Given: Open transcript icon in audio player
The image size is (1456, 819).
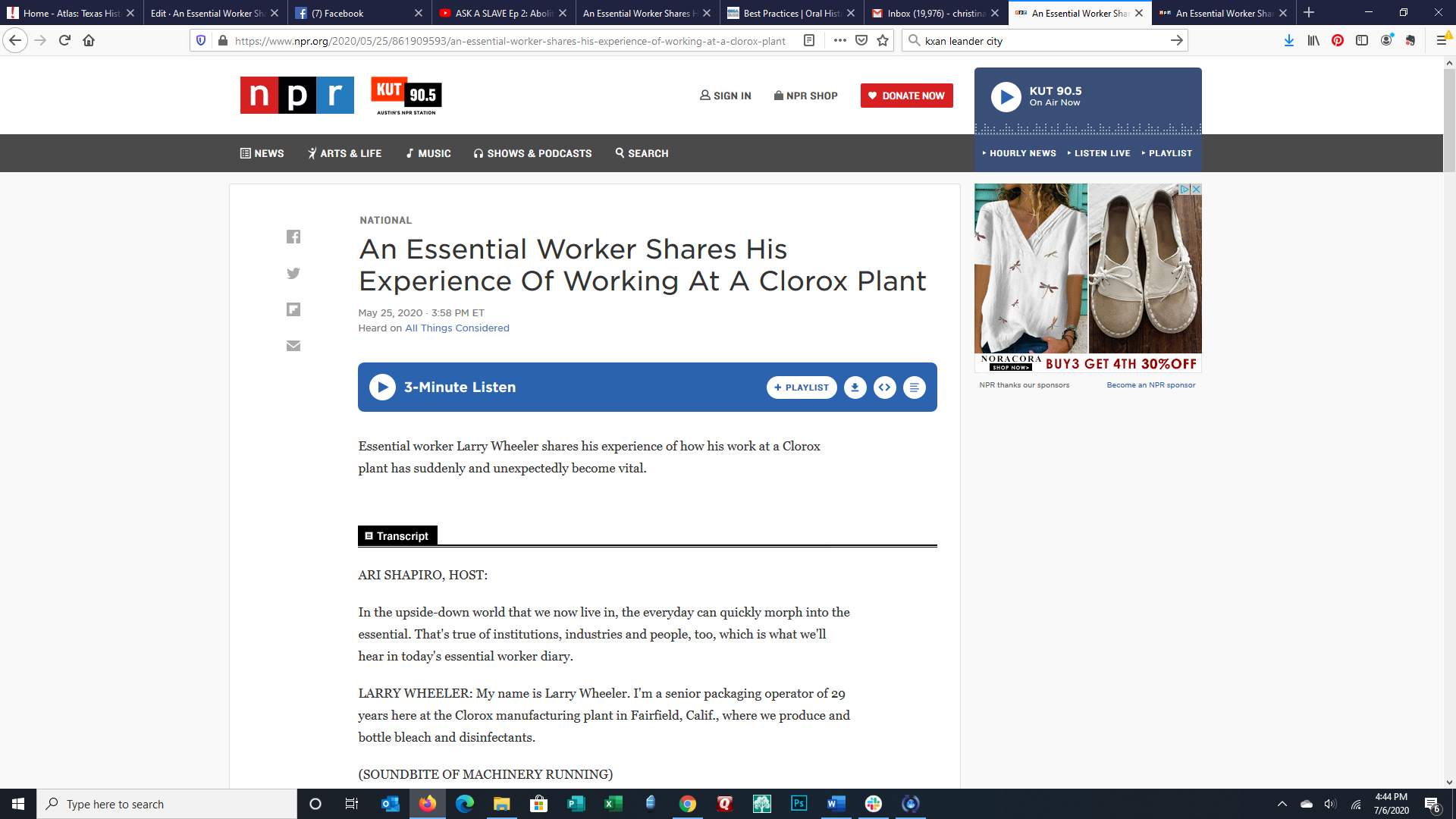Looking at the screenshot, I should click(x=914, y=388).
